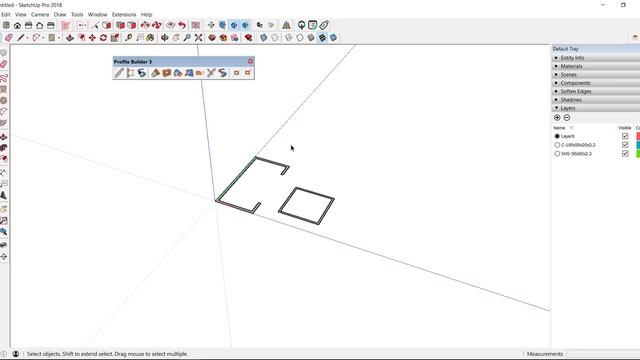Open the Help menu
This screenshot has height=360, width=640.
pyautogui.click(x=146, y=14)
